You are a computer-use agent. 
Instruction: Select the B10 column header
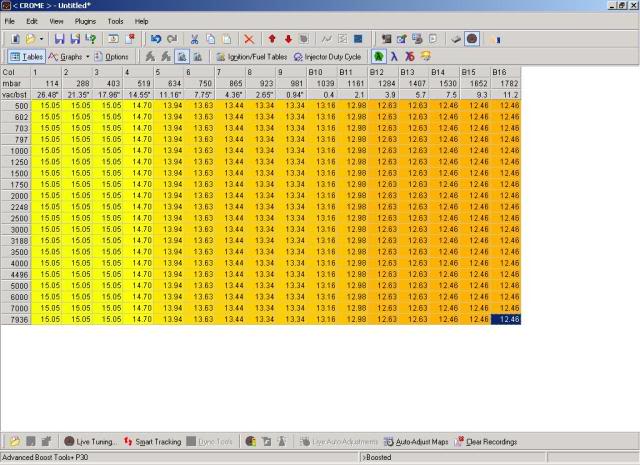(x=322, y=72)
